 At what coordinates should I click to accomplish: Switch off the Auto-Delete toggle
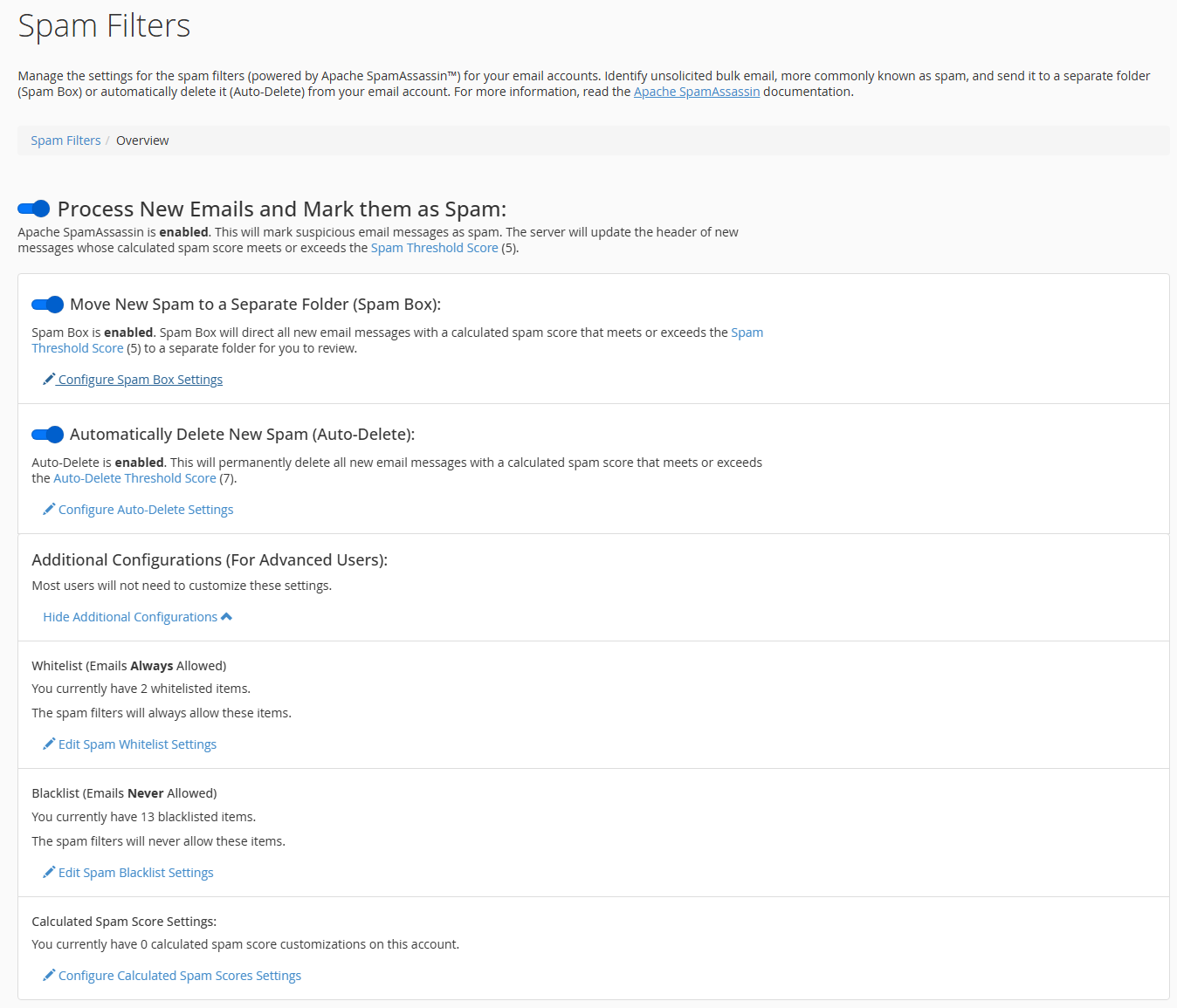click(x=48, y=435)
